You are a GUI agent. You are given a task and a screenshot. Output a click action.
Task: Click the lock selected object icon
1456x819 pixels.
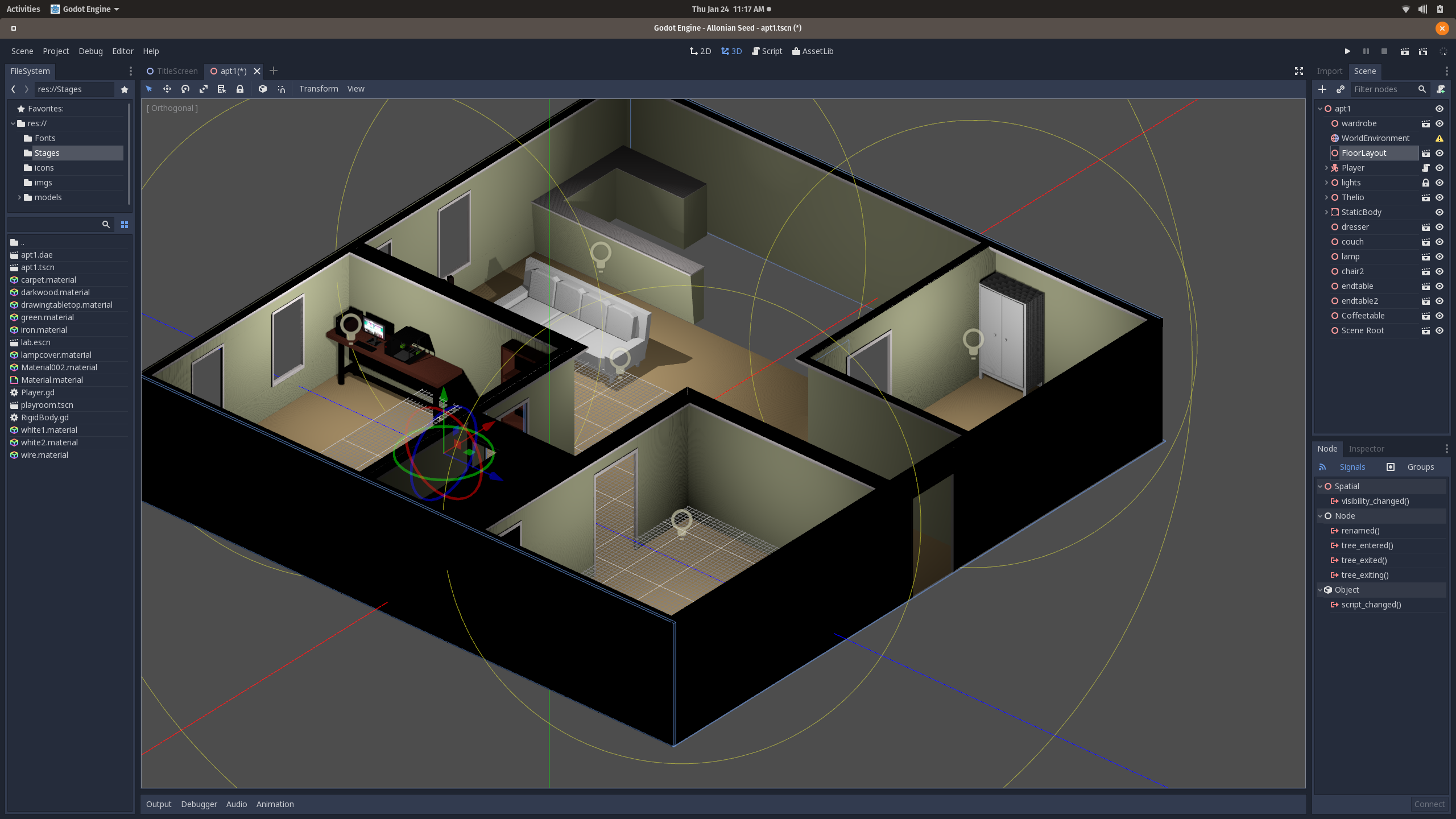[240, 89]
